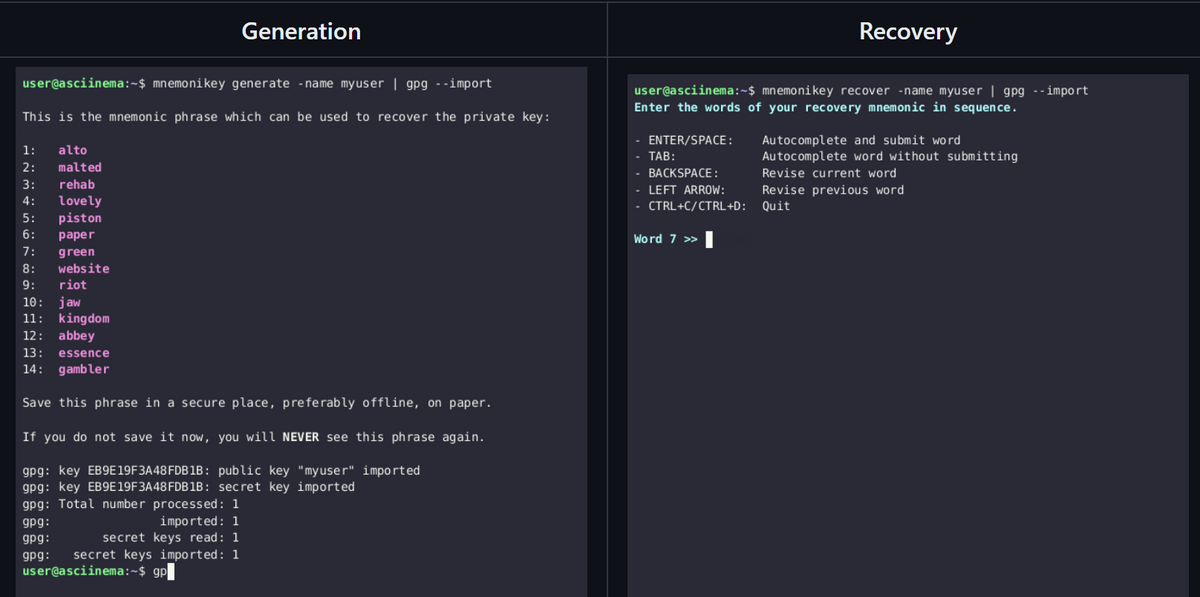Click the bold 'NEVER' warning text

pos(299,437)
